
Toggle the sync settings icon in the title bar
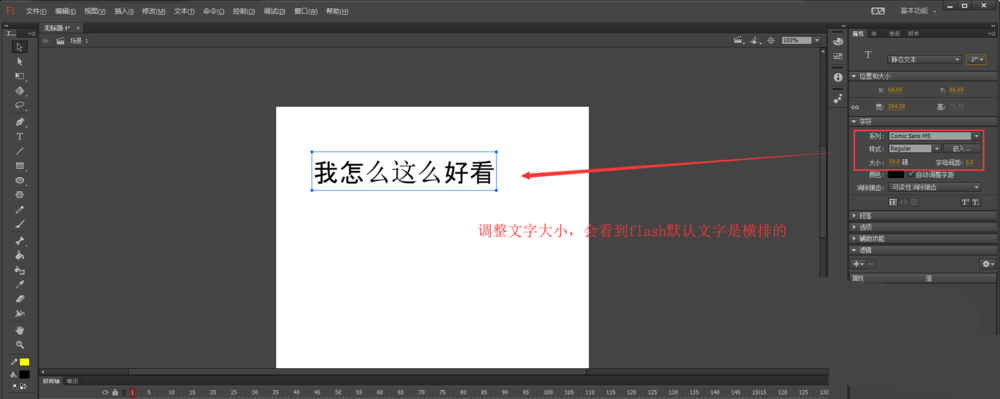point(879,11)
